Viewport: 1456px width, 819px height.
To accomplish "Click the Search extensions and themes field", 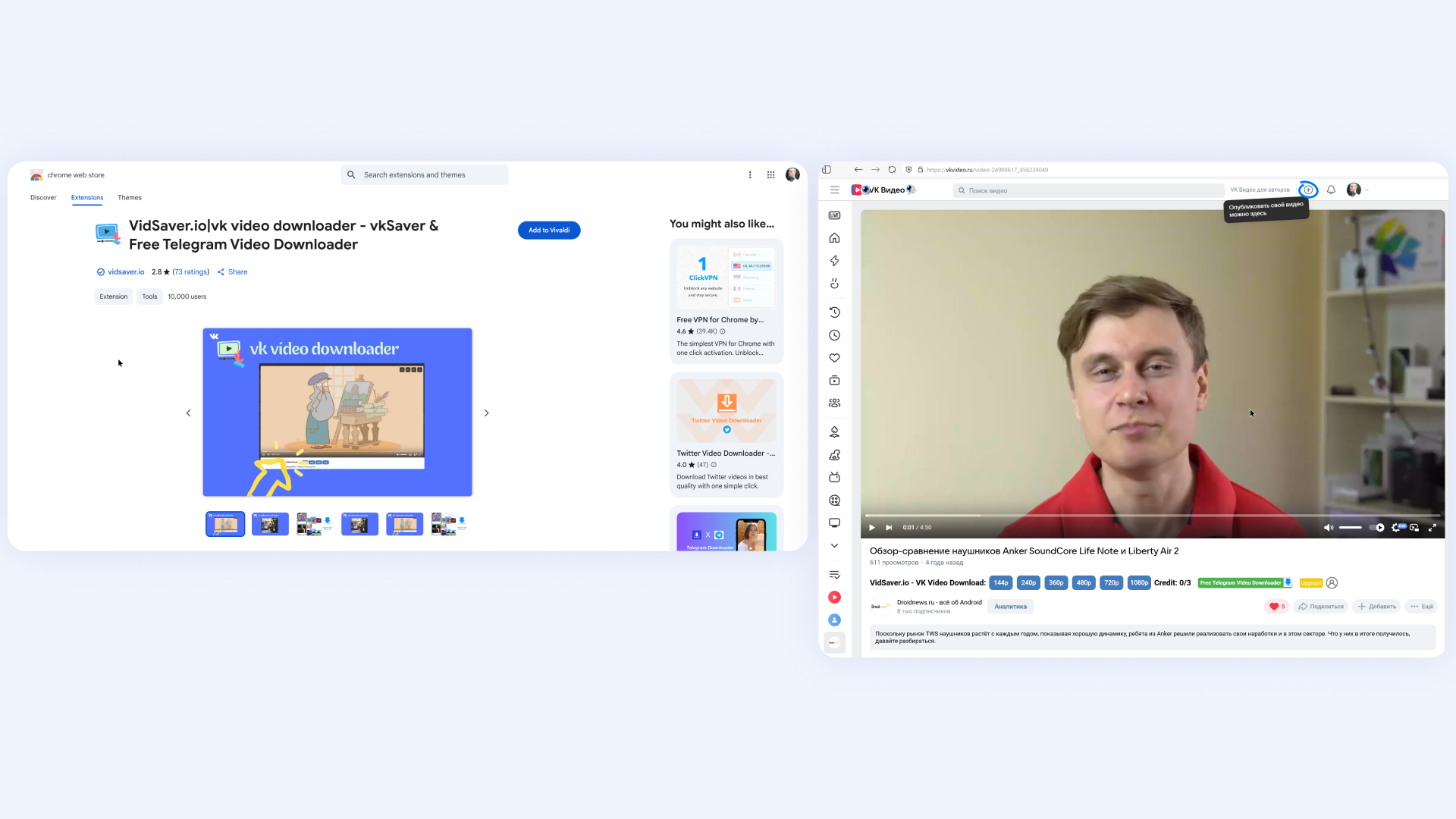I will tap(425, 175).
